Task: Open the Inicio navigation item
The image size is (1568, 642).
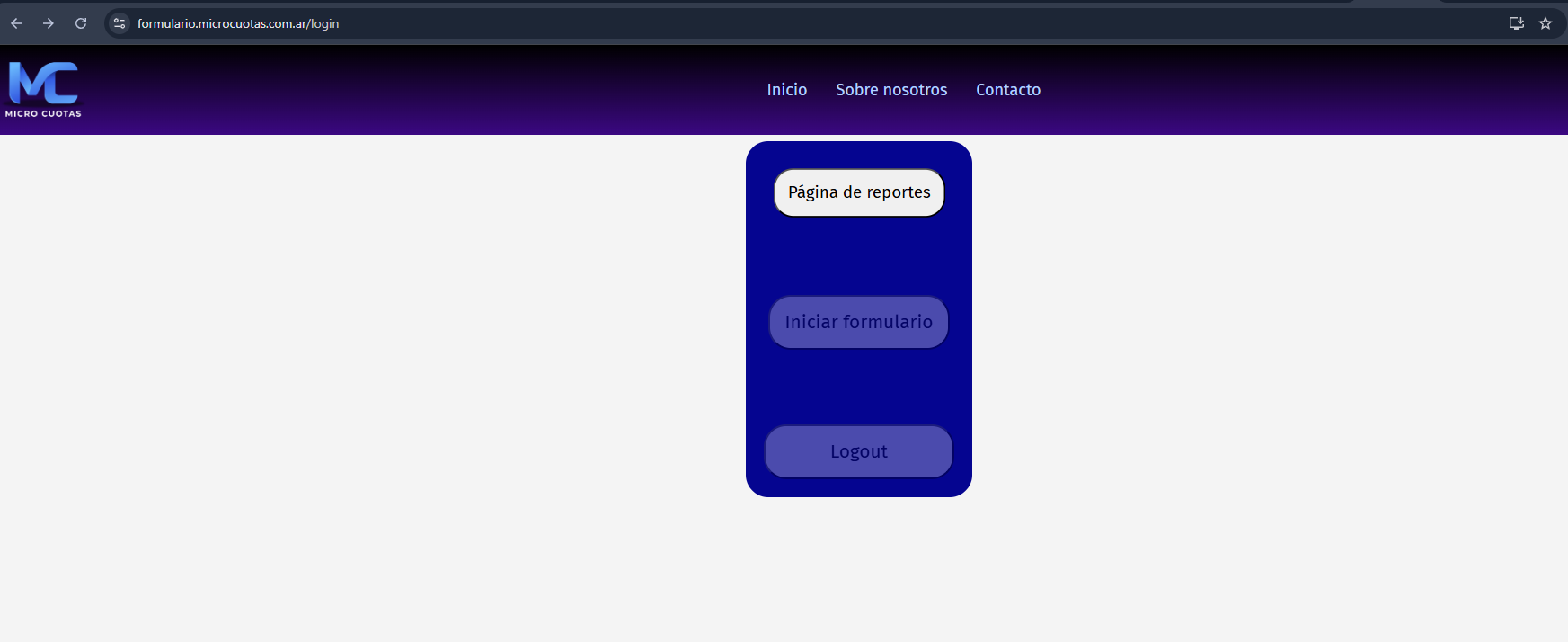Action: [786, 90]
